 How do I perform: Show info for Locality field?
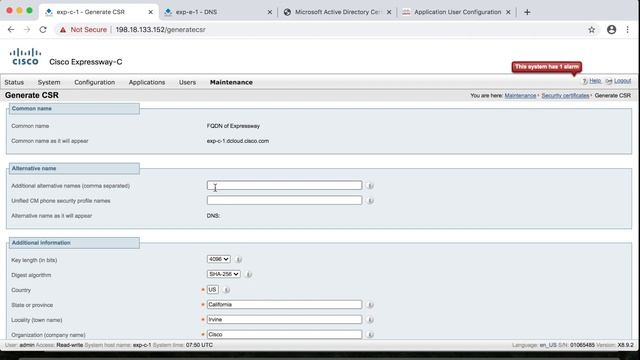pos(370,320)
